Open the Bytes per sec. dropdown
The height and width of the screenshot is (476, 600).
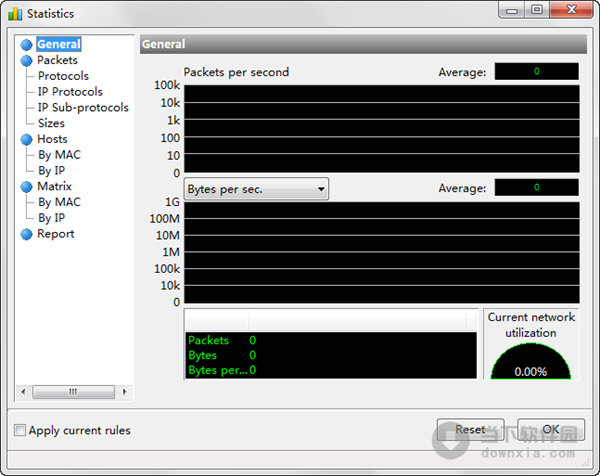point(256,189)
